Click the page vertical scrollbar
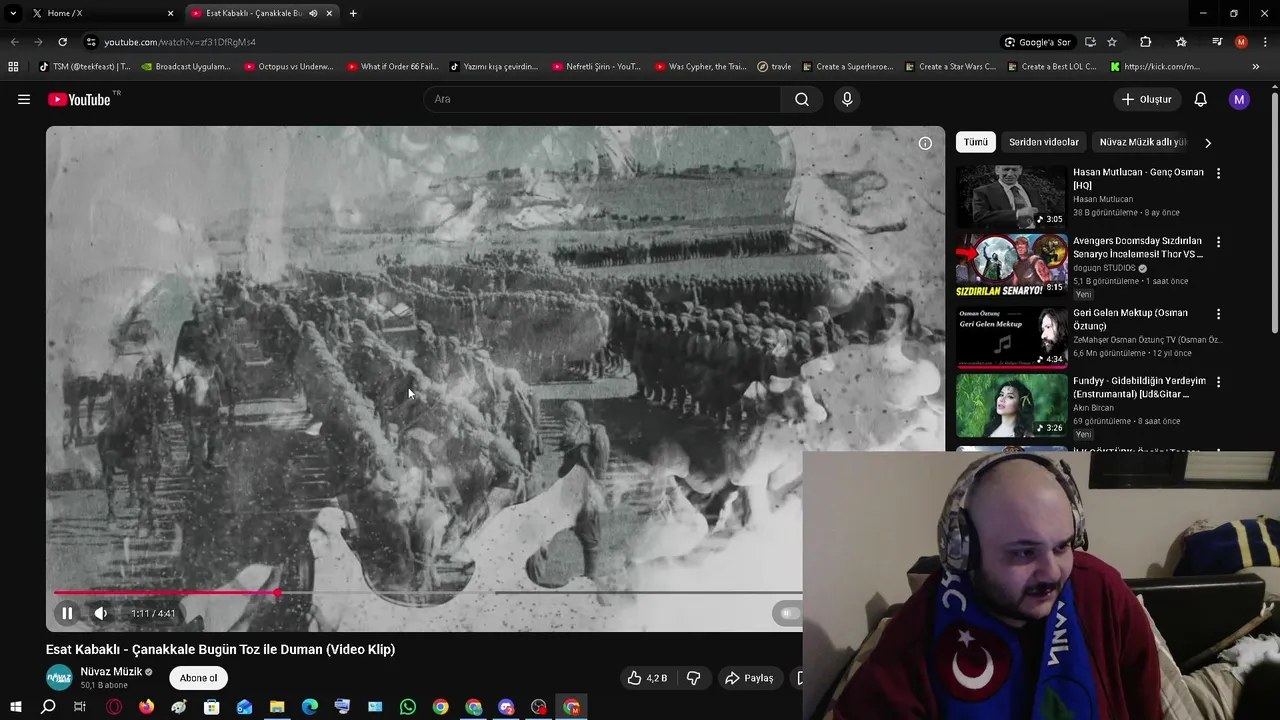The width and height of the screenshot is (1280, 720). [1275, 213]
